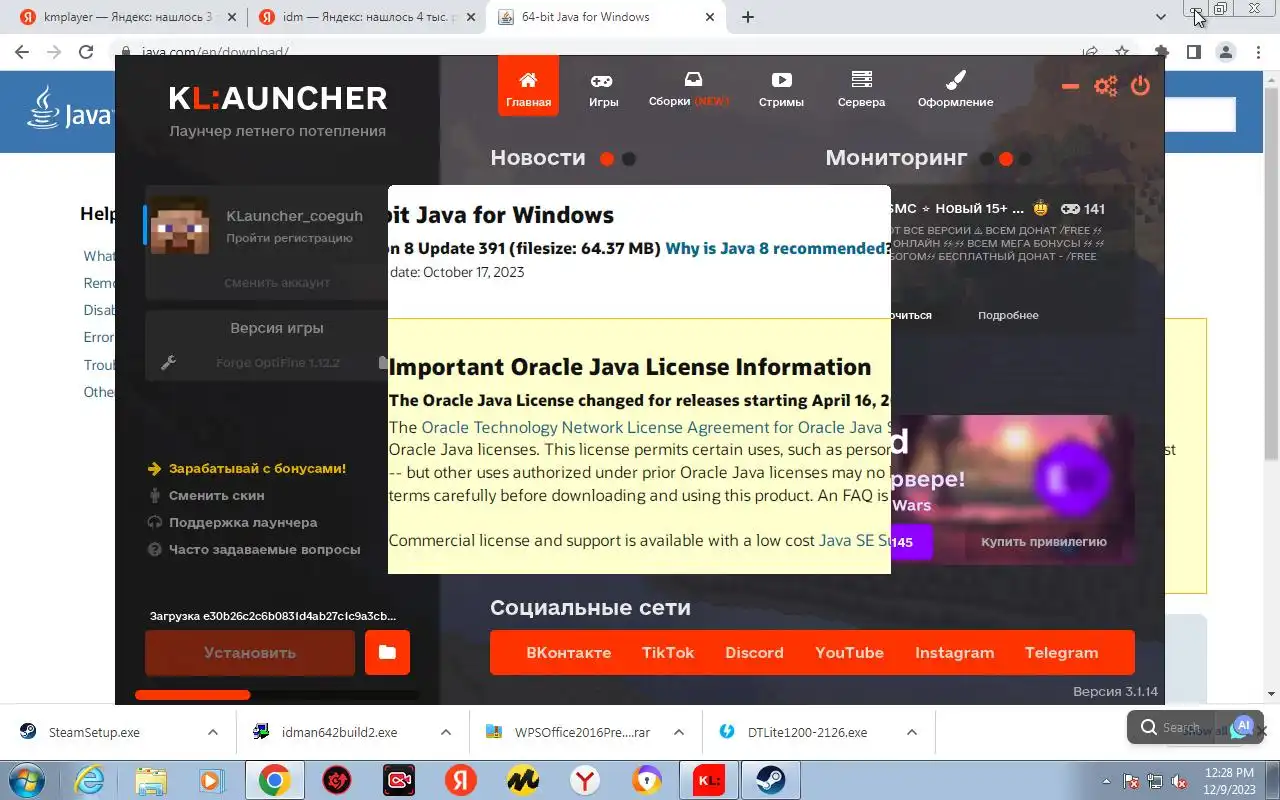The width and height of the screenshot is (1280, 800).
Task: Open the Discord social link
Action: coord(754,653)
